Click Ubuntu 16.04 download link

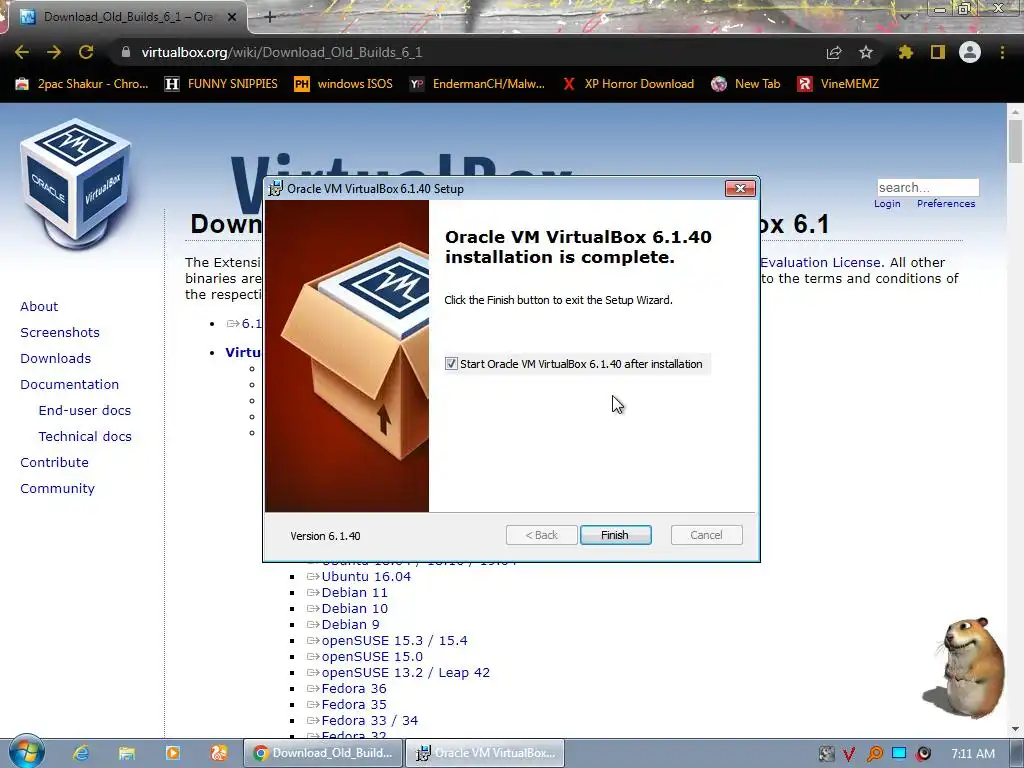366,577
